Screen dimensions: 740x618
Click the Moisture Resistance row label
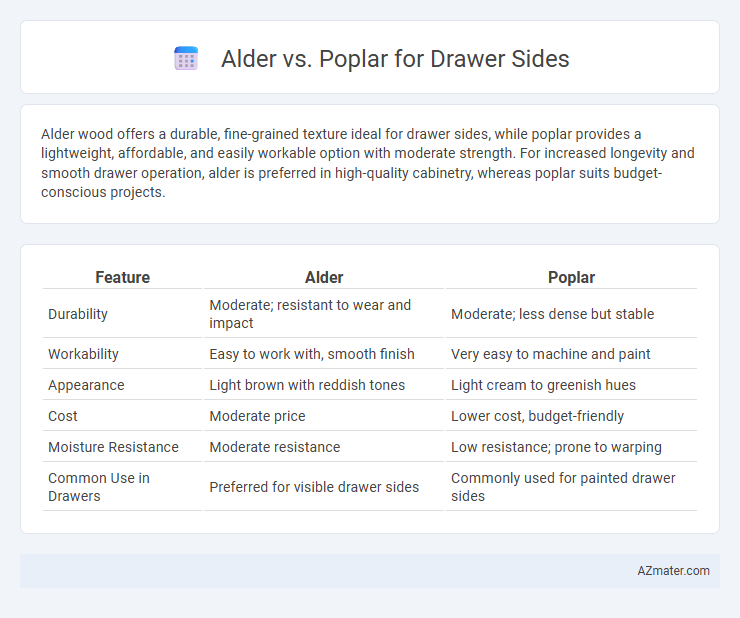[113, 447]
